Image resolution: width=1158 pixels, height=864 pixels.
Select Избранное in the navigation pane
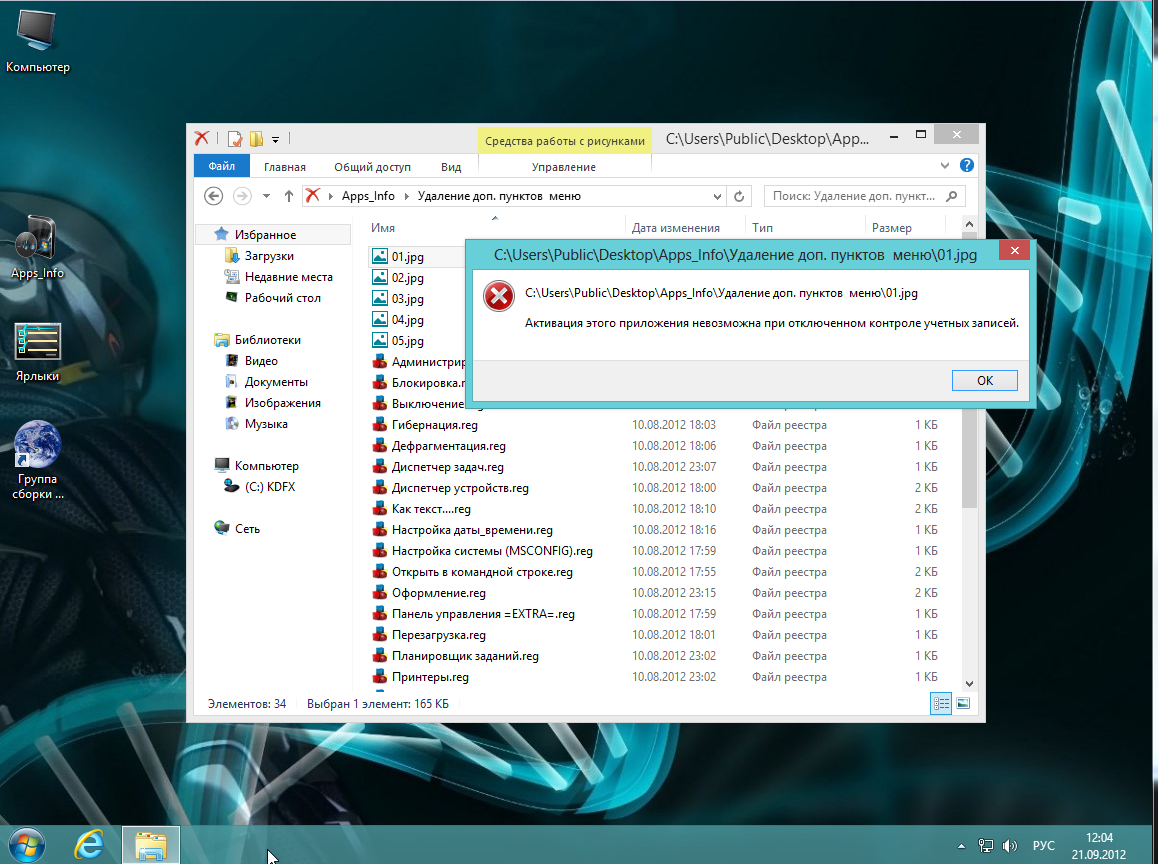(x=265, y=235)
